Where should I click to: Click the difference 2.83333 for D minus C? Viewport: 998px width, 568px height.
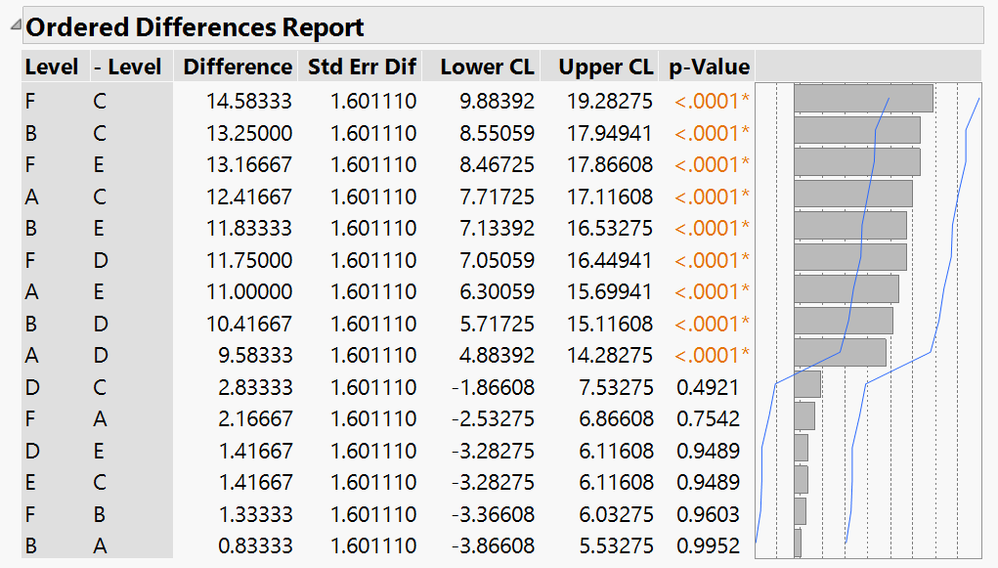(255, 387)
